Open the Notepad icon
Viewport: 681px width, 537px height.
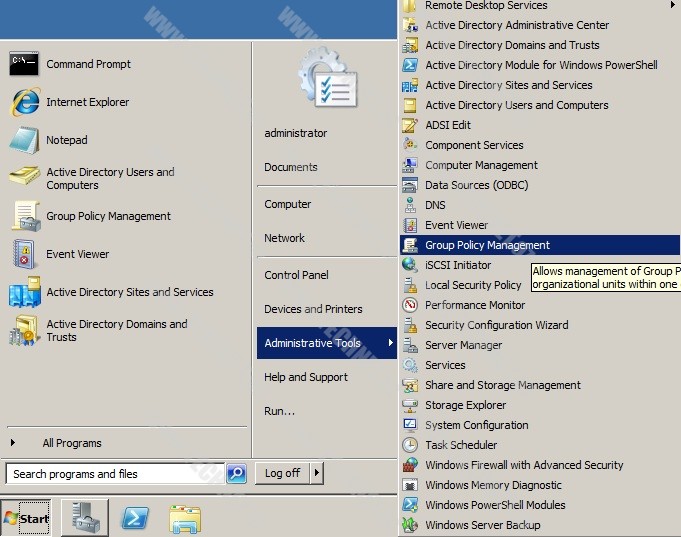point(24,140)
